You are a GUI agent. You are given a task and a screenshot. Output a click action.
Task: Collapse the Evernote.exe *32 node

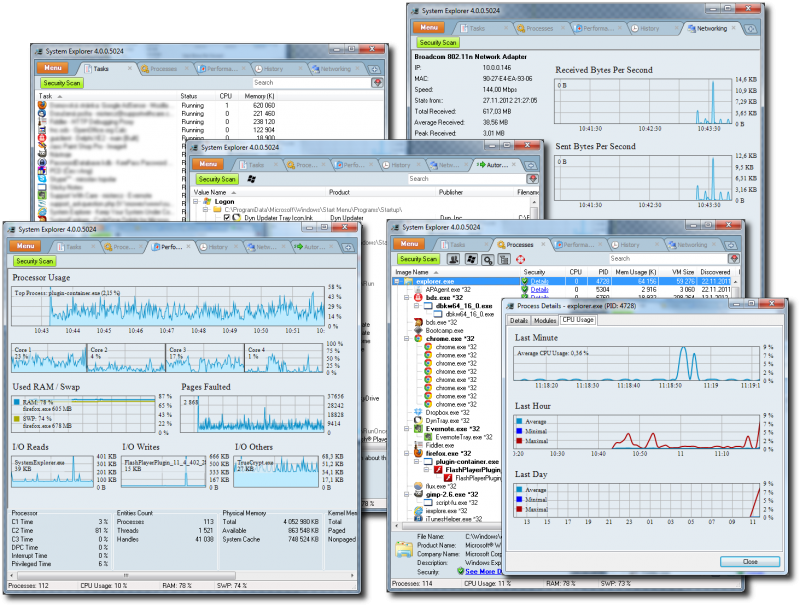407,428
